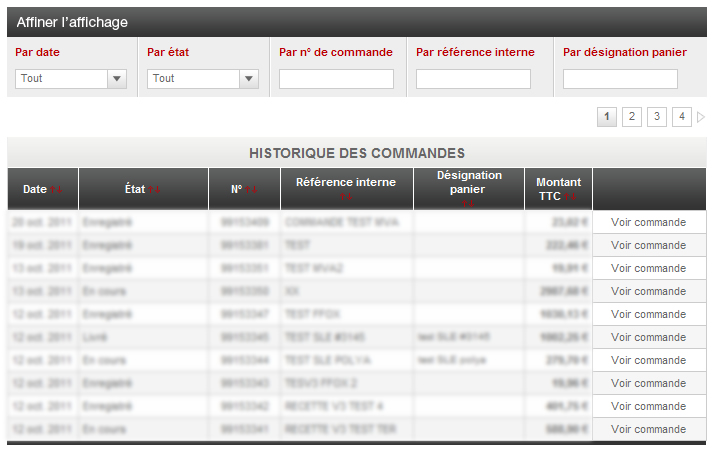Click the Date column header label
713x454 pixels.
click(x=35, y=189)
